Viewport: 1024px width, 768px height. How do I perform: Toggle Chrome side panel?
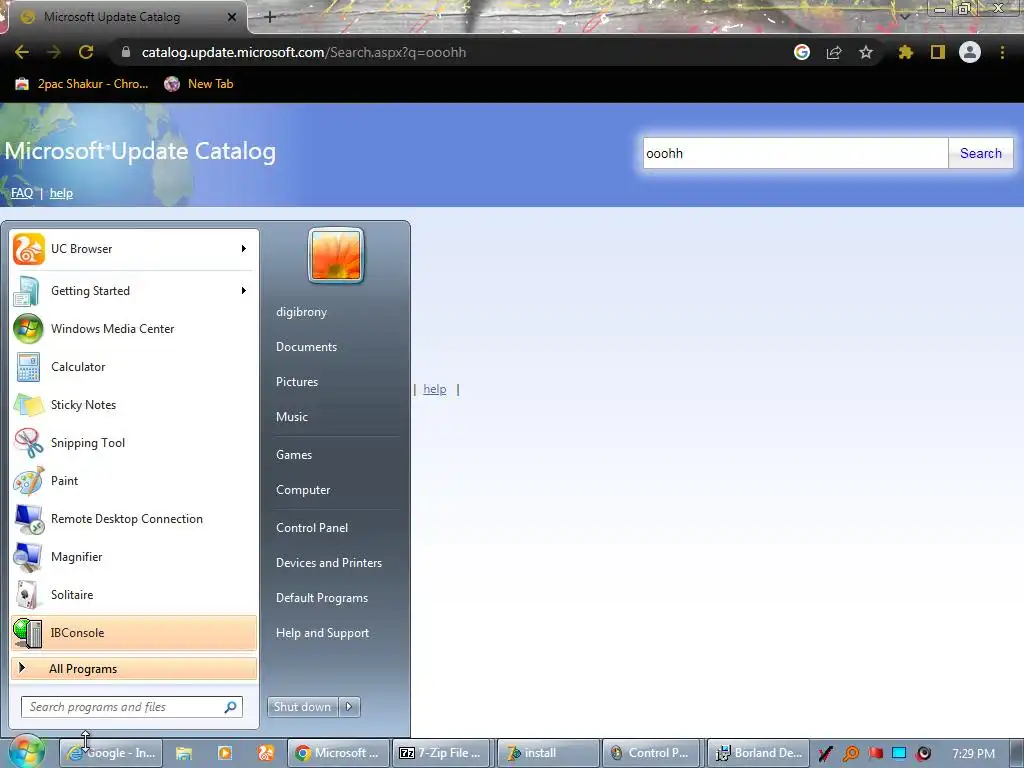[938, 52]
